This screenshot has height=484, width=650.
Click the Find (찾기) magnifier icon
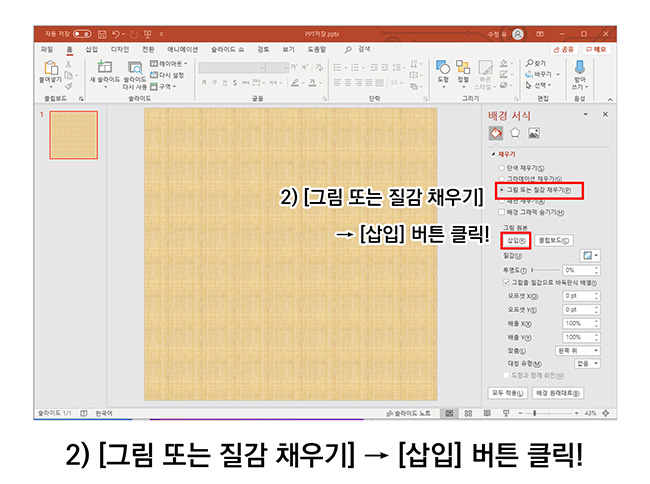pyautogui.click(x=529, y=63)
